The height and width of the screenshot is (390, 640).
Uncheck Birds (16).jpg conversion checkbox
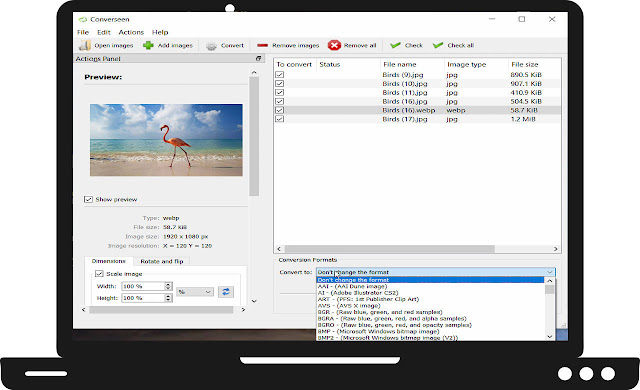click(280, 101)
